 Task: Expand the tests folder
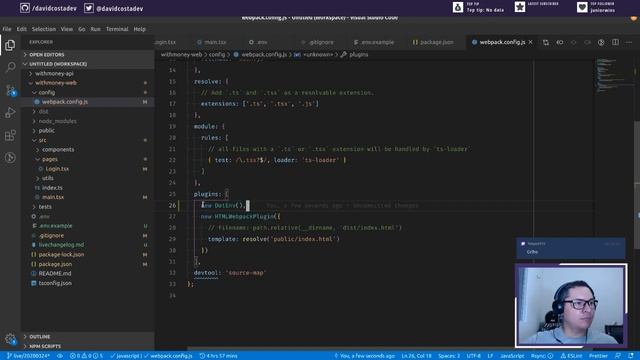tap(88, 207)
